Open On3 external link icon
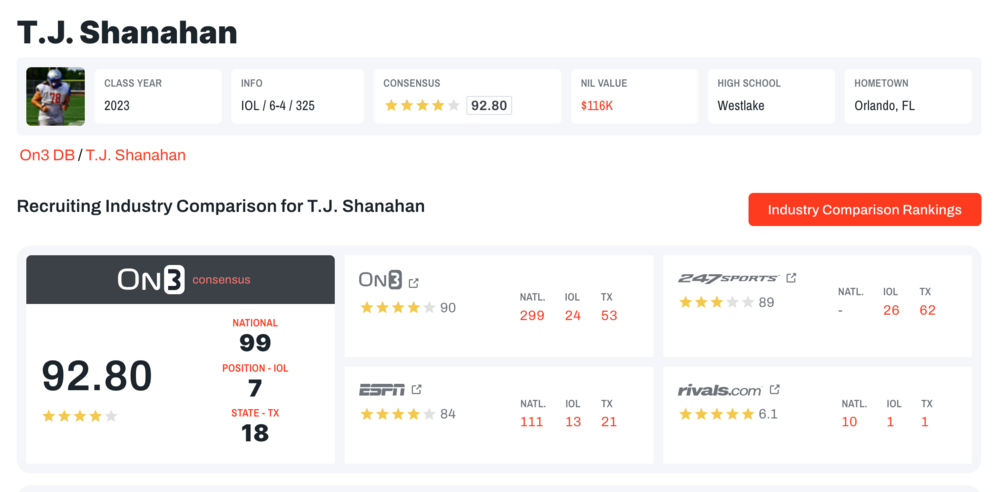1000x492 pixels. pyautogui.click(x=414, y=283)
